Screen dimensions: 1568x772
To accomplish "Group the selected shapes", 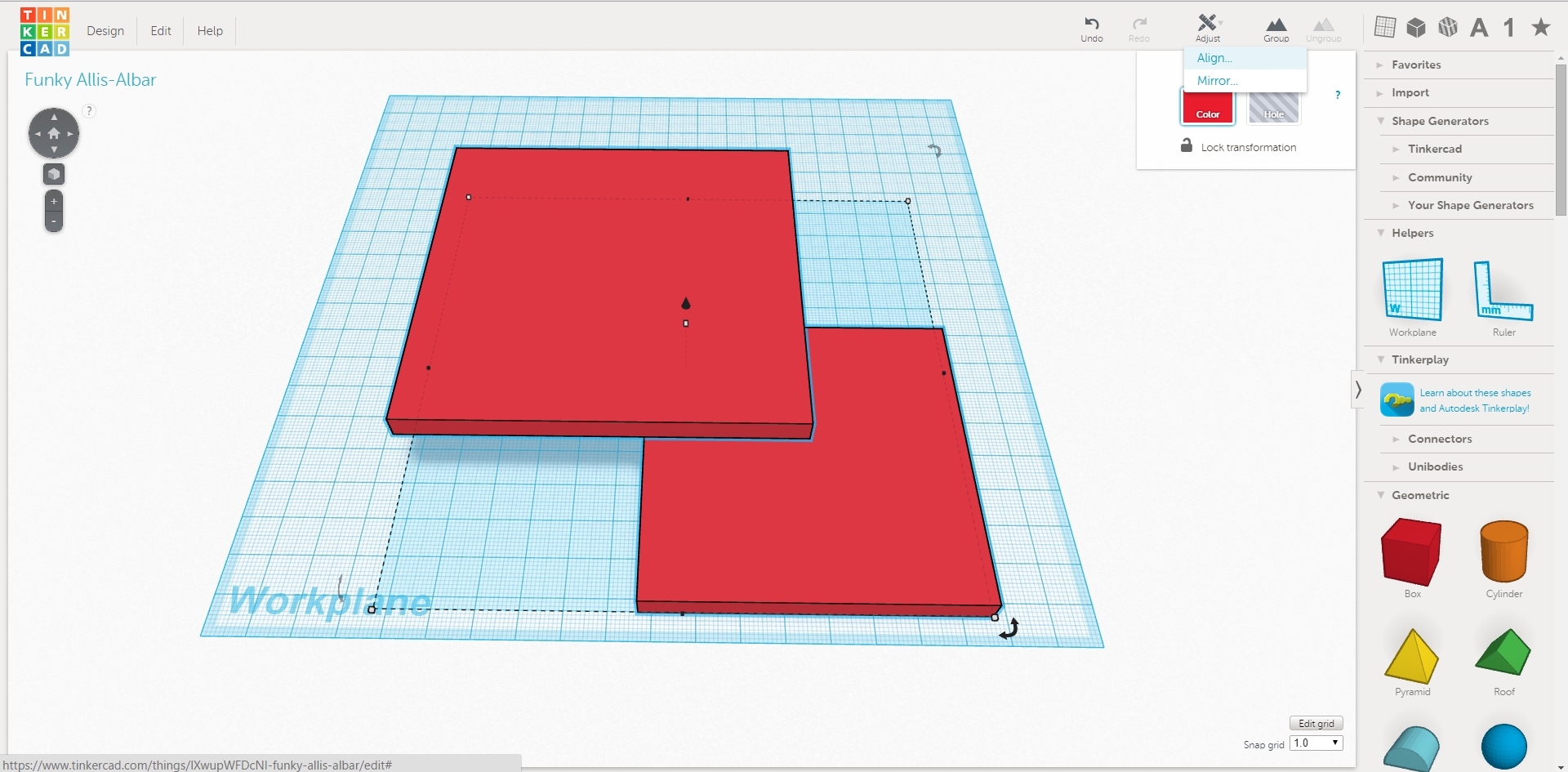I will (x=1276, y=29).
